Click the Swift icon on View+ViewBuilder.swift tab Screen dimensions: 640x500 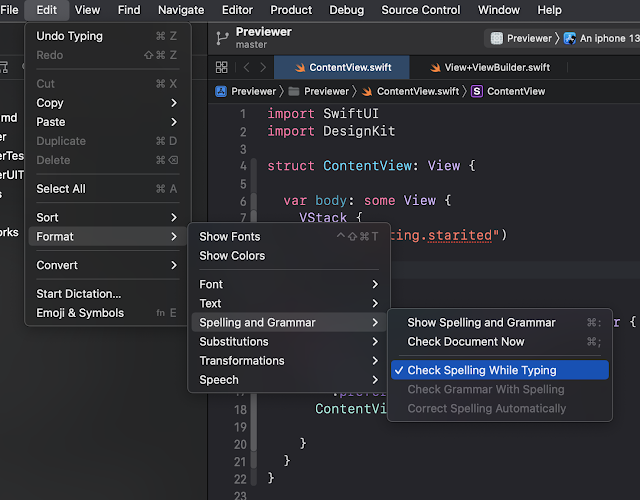[435, 67]
